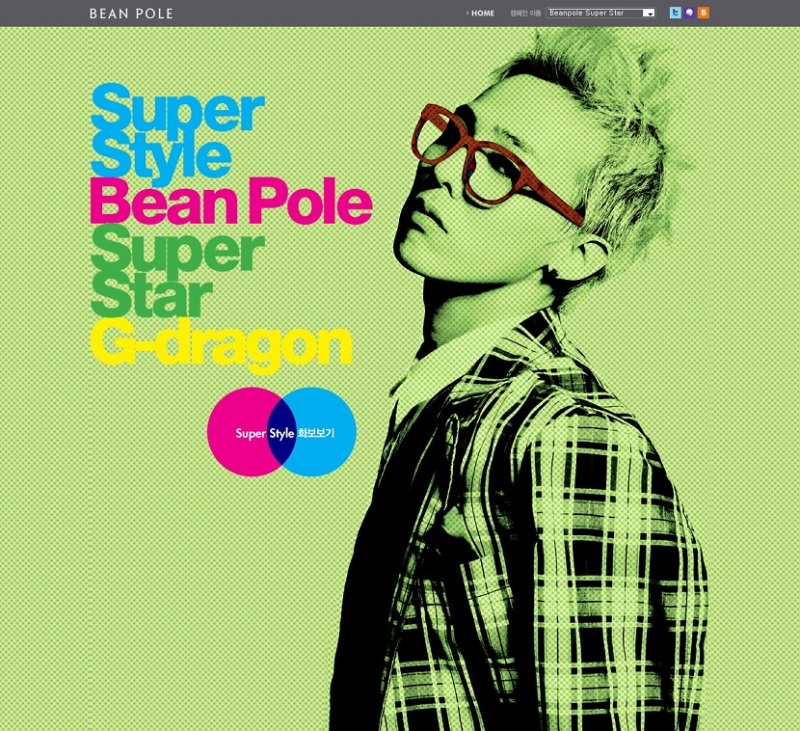This screenshot has height=731, width=800.
Task: Click the blue "Super" headline word
Action: point(178,109)
